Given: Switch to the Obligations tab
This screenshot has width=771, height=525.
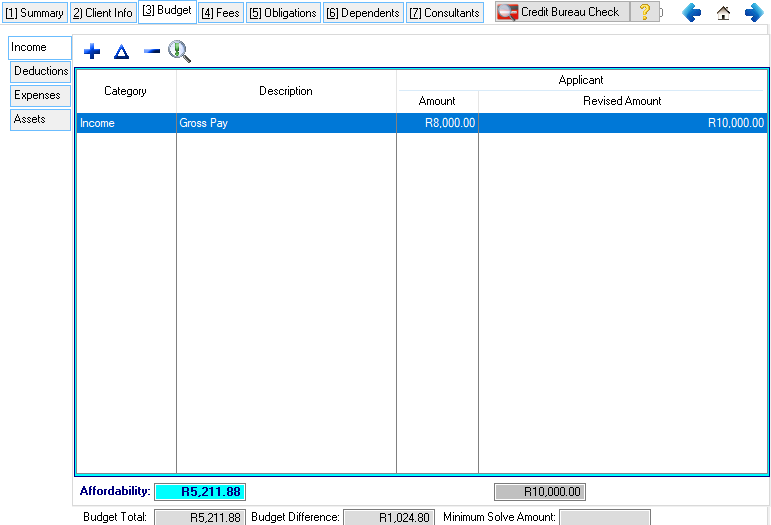Looking at the screenshot, I should [x=284, y=13].
